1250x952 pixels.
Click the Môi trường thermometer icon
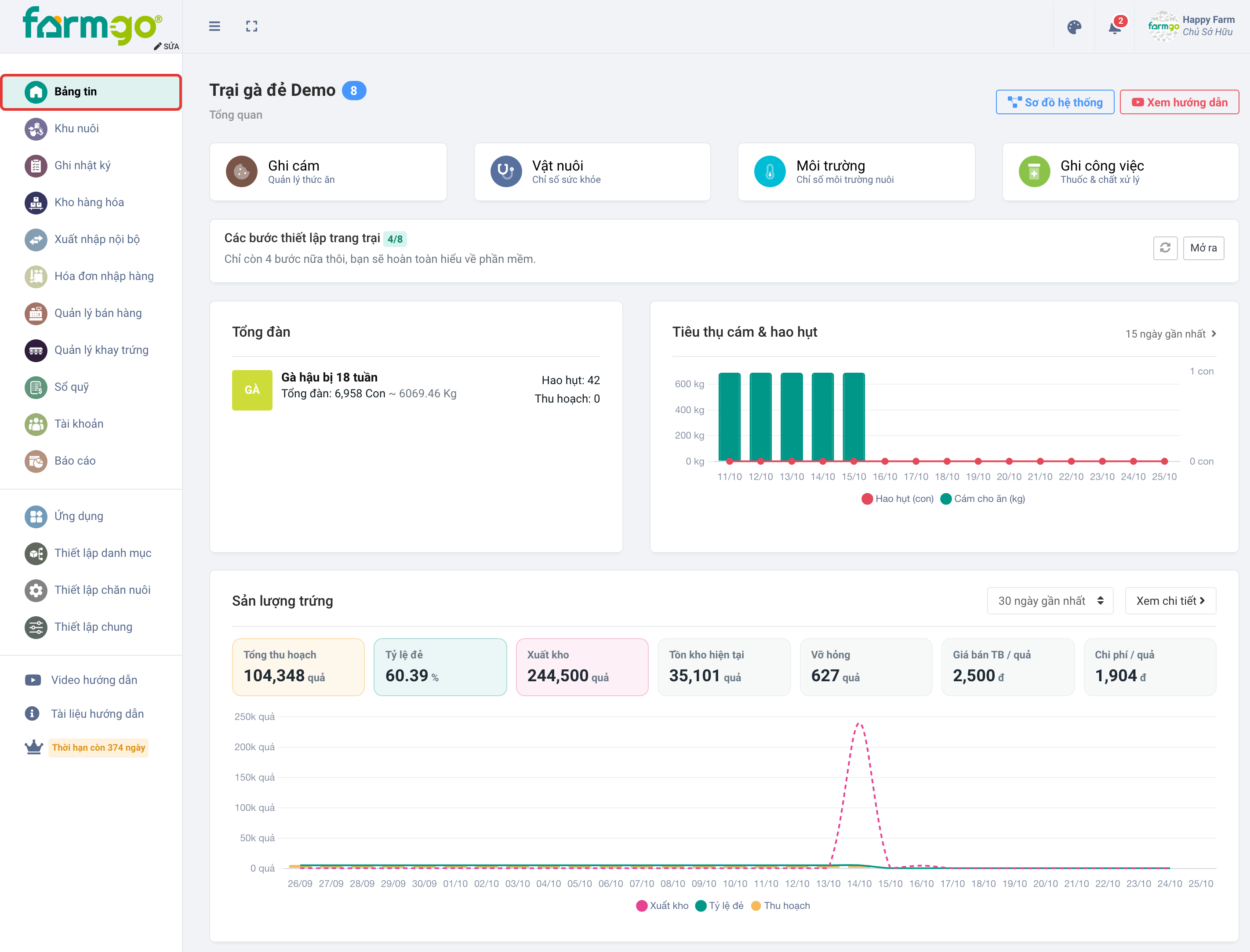(770, 171)
